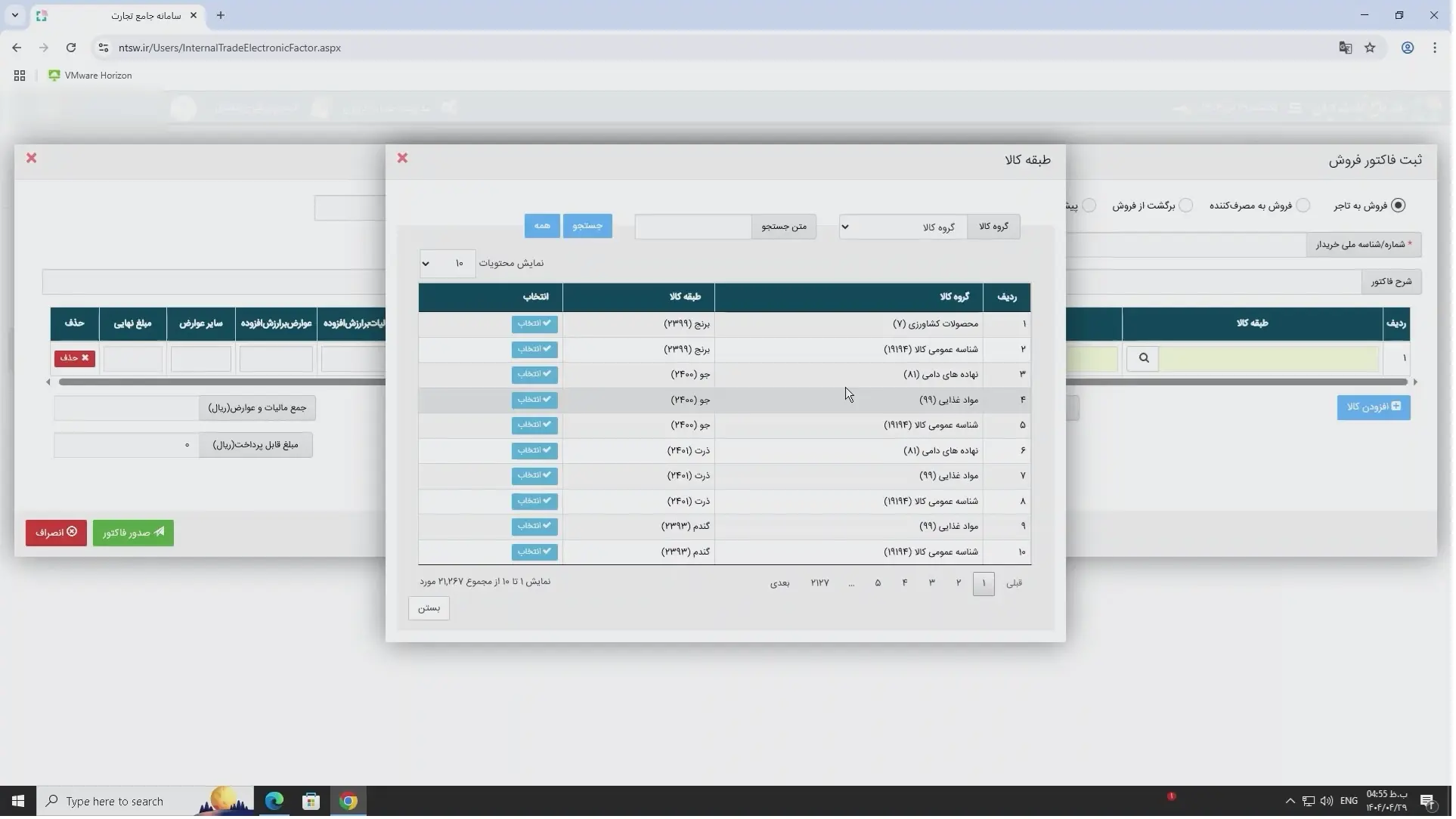
Task: Open the VMware Horizon bookmark
Action: pyautogui.click(x=91, y=76)
